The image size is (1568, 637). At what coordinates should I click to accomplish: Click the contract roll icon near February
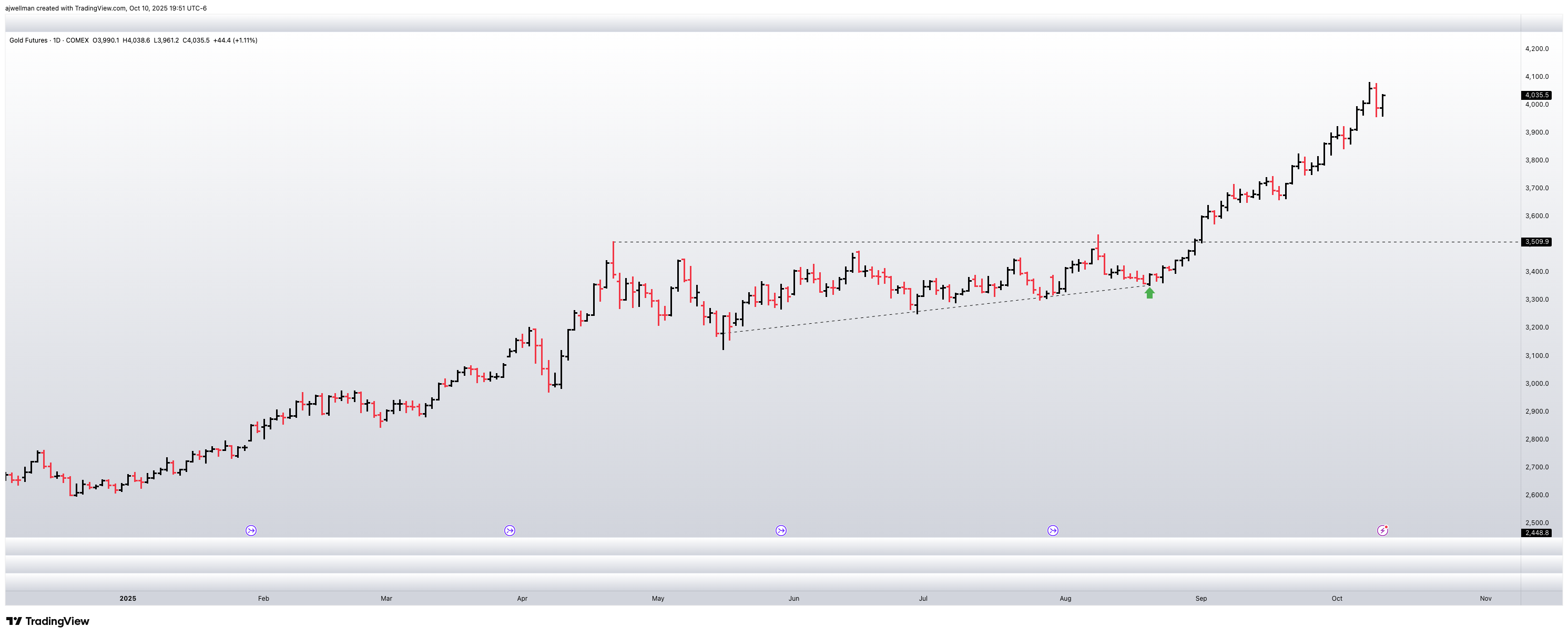[x=251, y=530]
